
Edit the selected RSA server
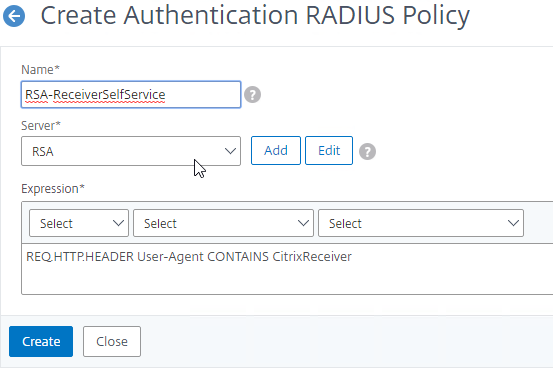pyautogui.click(x=329, y=151)
